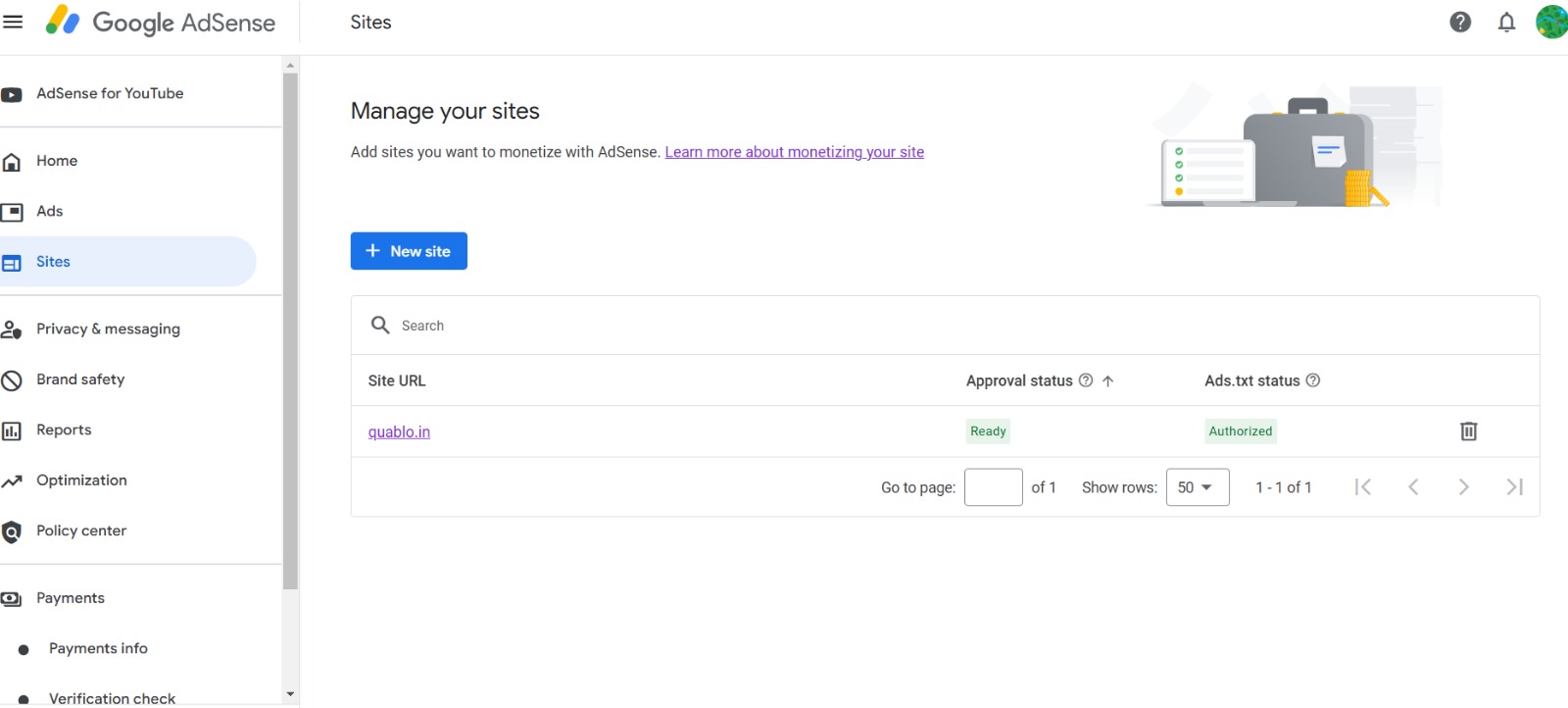Open the Ads menu item

pos(50,211)
